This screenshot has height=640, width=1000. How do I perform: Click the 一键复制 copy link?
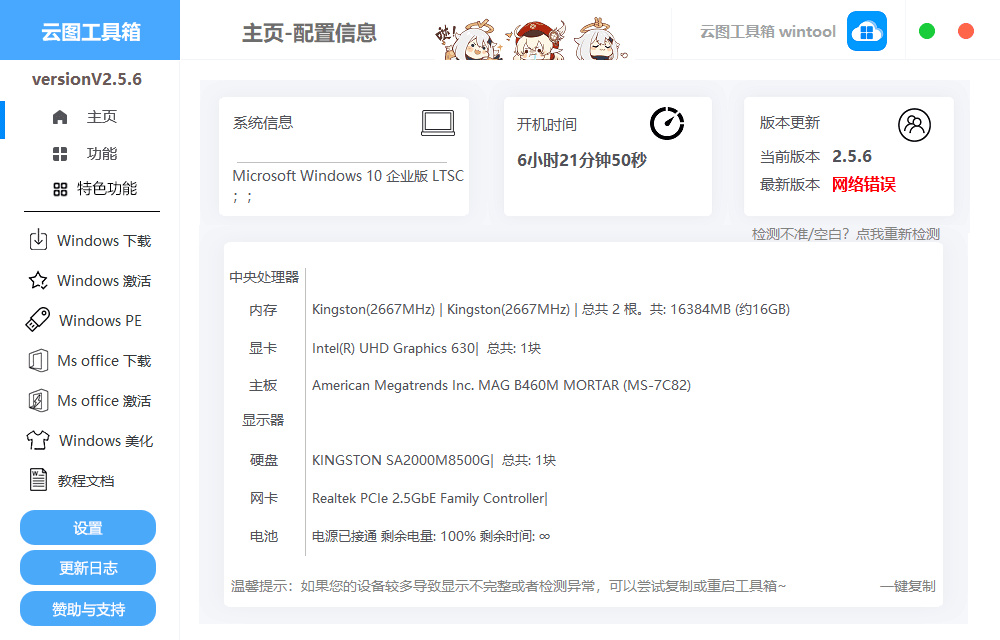click(x=906, y=588)
